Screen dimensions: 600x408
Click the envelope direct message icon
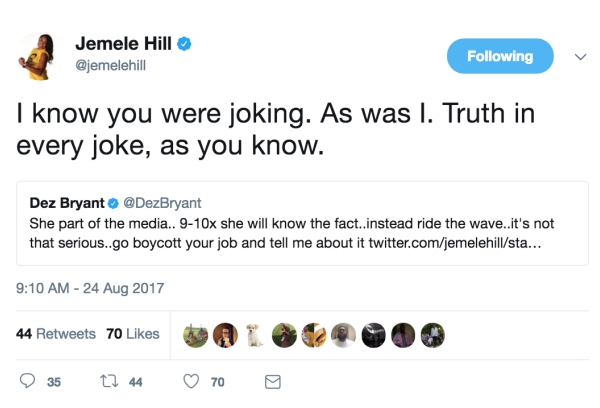click(271, 381)
